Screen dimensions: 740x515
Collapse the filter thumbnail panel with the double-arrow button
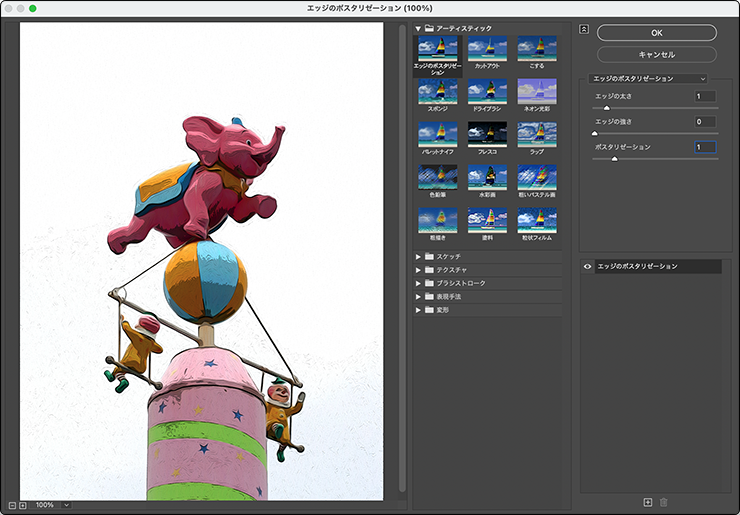coord(584,29)
